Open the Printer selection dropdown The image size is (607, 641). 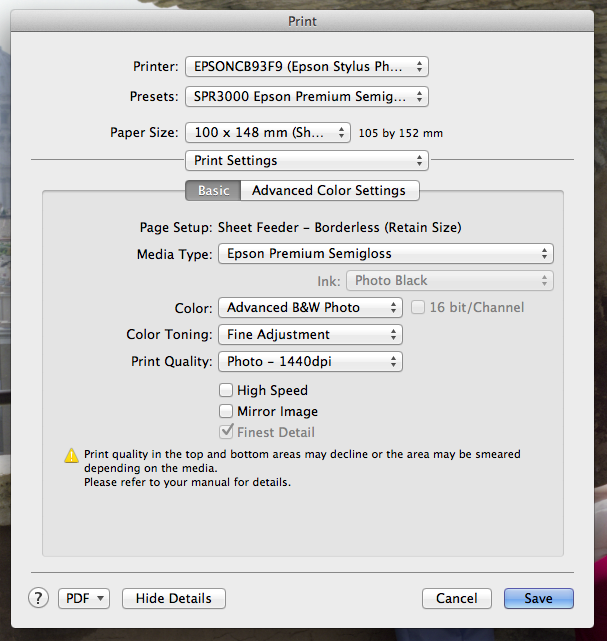[306, 67]
